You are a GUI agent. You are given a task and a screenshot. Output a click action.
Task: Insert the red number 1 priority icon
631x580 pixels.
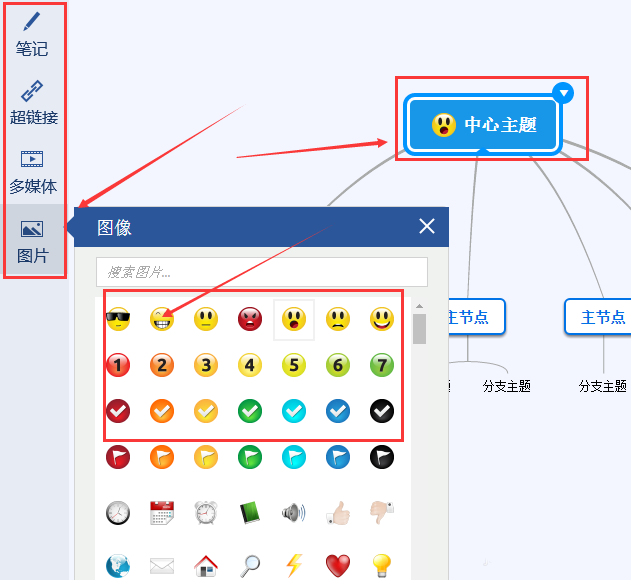[x=118, y=365]
